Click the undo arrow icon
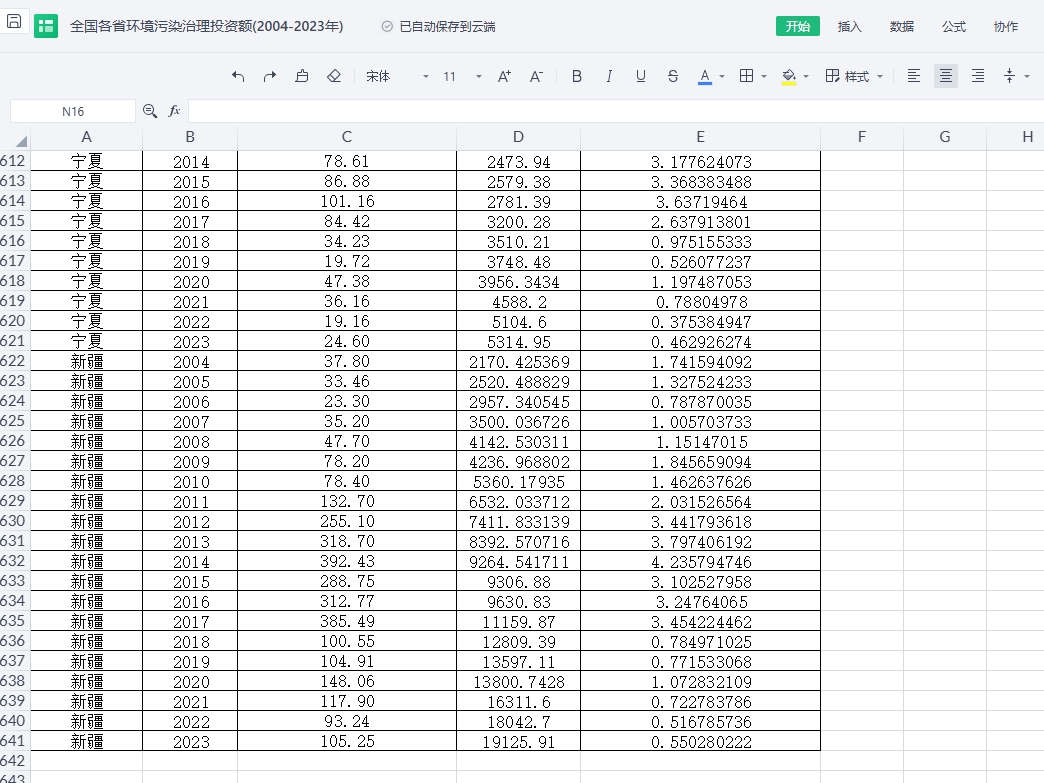 (238, 77)
